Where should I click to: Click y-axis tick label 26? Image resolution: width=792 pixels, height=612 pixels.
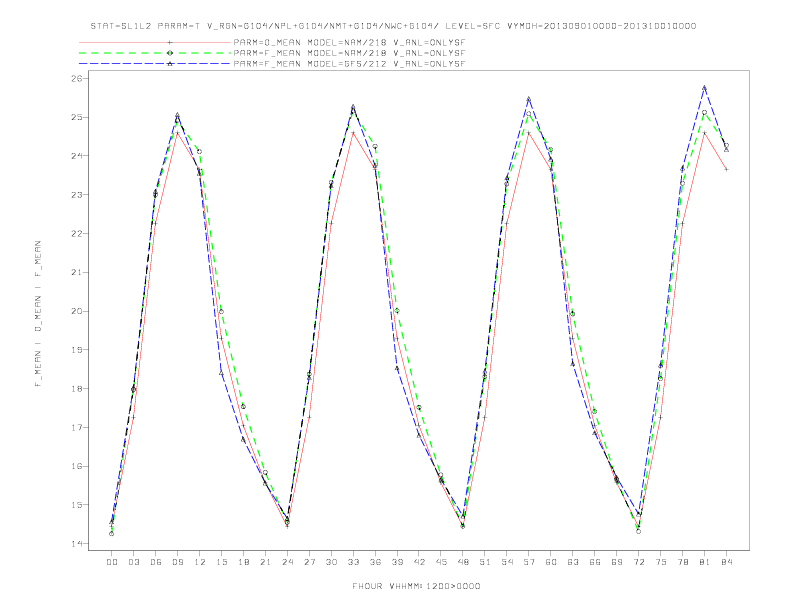coord(77,78)
